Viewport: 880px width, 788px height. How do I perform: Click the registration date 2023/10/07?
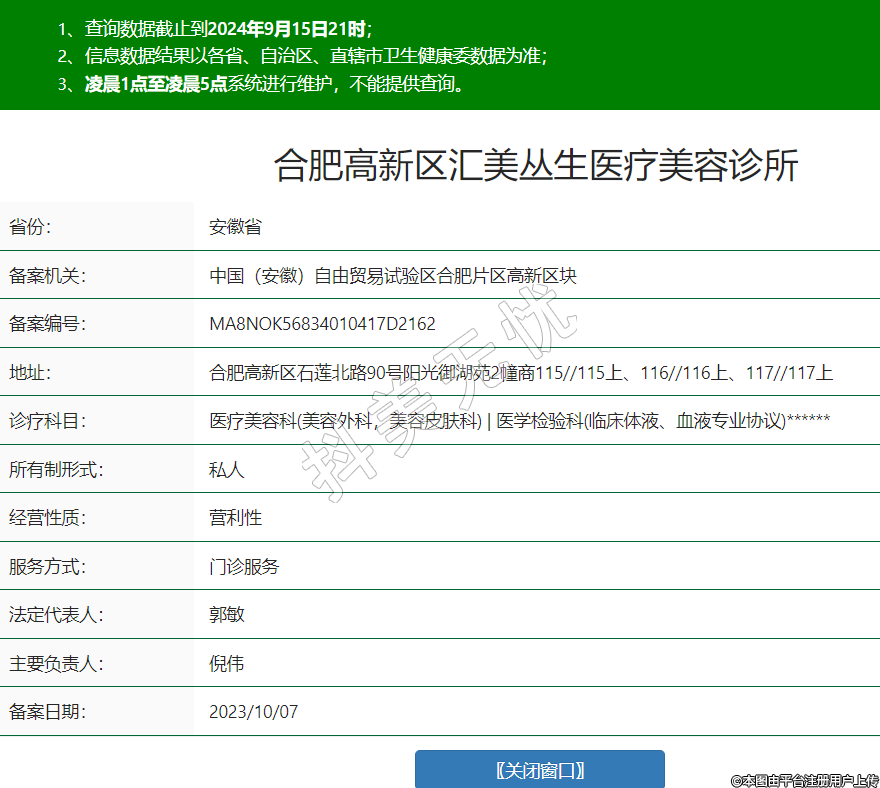coord(253,712)
